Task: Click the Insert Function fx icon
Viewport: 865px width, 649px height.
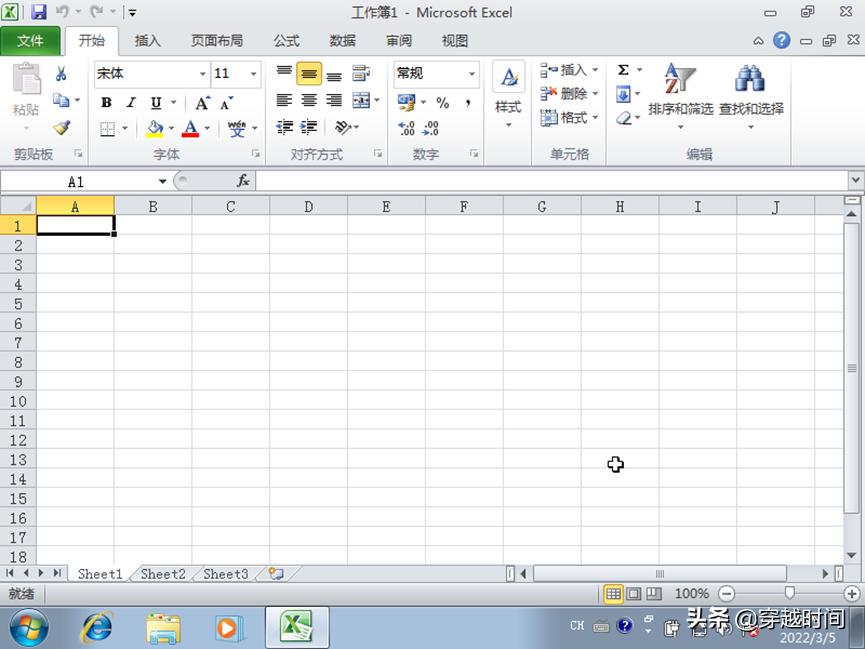Action: coord(243,181)
